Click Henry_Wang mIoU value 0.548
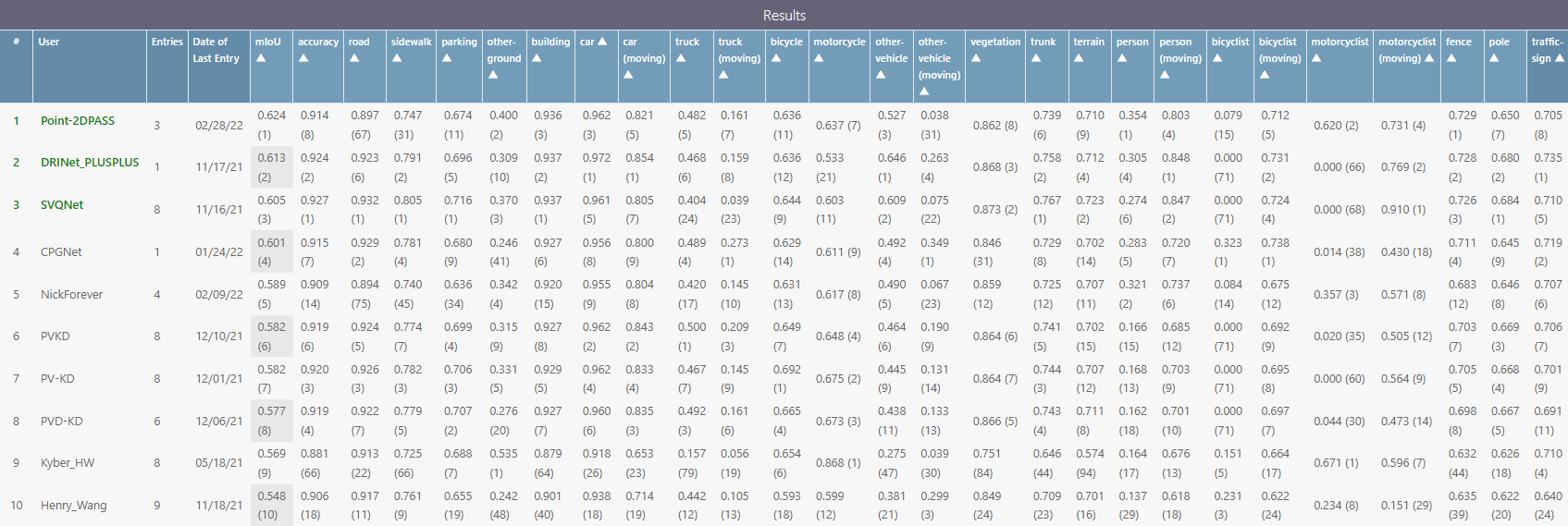 click(x=271, y=496)
